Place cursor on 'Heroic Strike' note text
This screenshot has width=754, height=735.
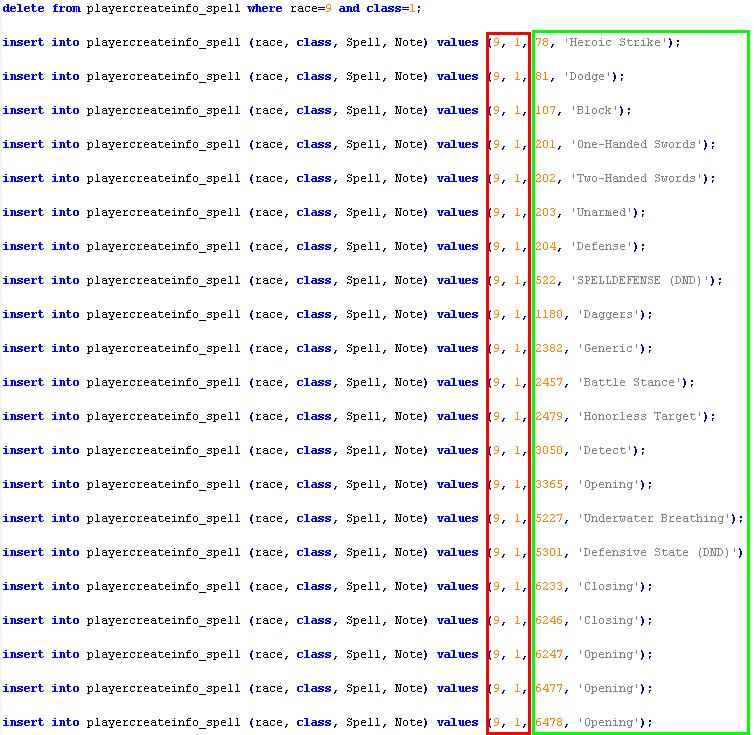click(616, 42)
